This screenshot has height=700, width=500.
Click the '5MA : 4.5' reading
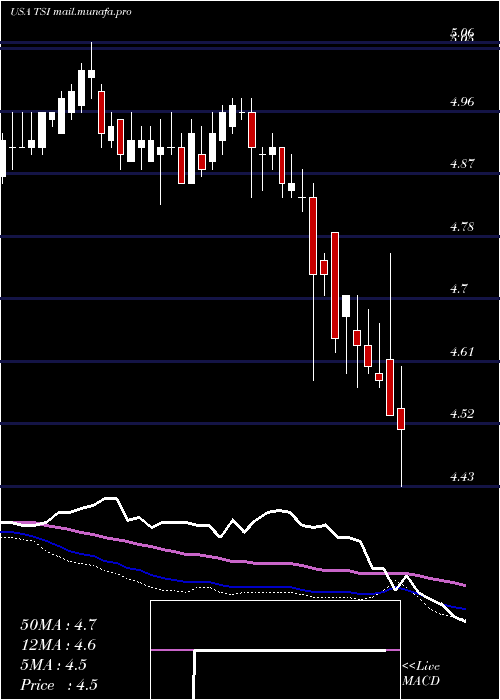[x=54, y=665]
